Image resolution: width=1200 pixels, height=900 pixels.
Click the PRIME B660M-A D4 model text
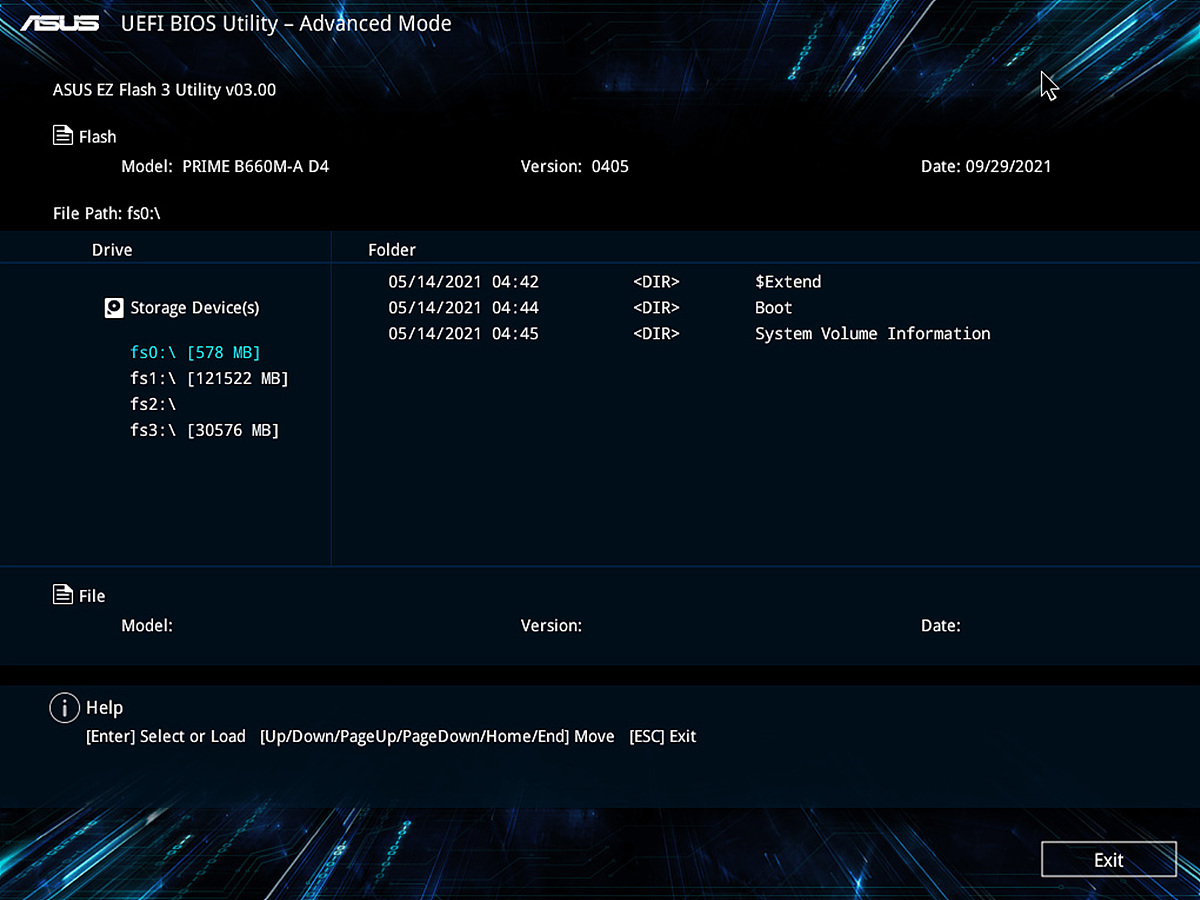(255, 166)
